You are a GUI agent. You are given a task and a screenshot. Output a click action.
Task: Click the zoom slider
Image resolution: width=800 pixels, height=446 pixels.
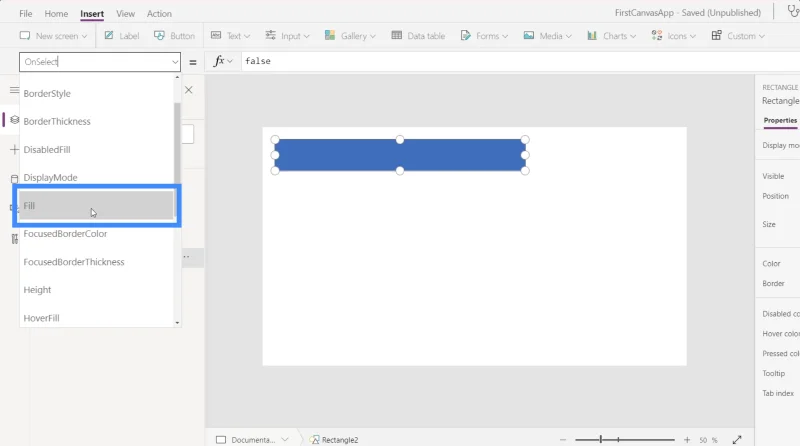click(624, 439)
